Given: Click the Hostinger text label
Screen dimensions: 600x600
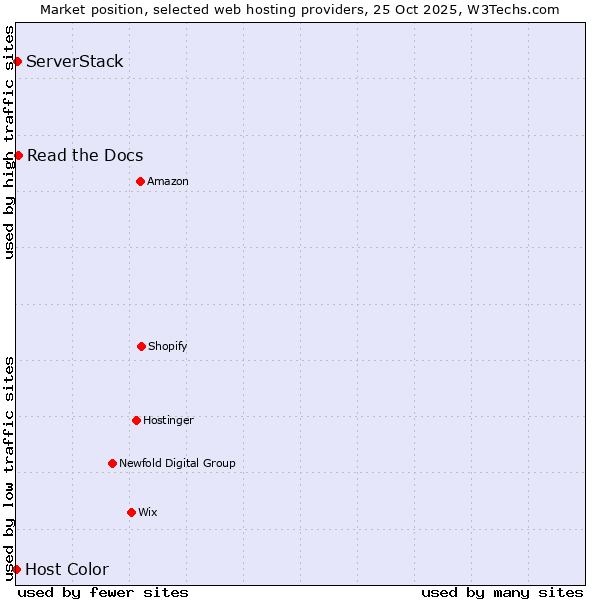Looking at the screenshot, I should 168,420.
